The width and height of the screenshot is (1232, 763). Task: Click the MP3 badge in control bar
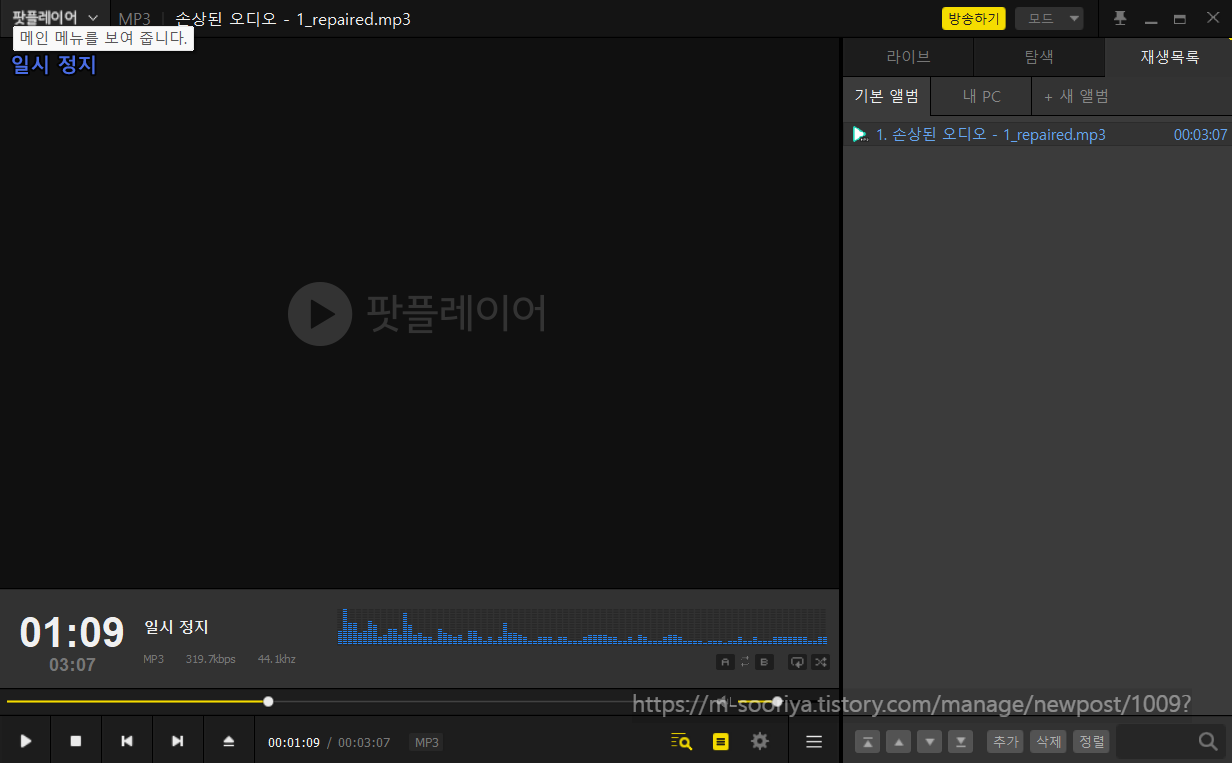click(x=426, y=742)
